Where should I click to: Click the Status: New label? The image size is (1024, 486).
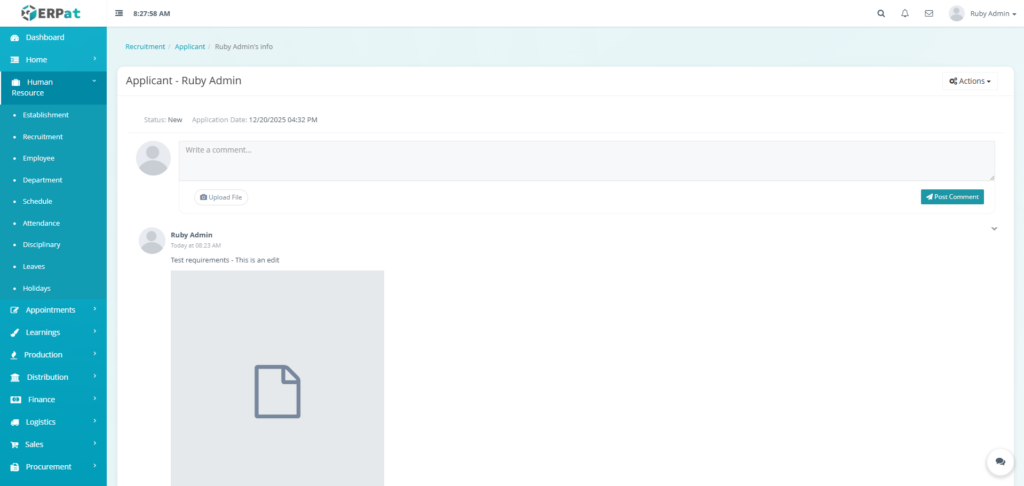coord(163,120)
